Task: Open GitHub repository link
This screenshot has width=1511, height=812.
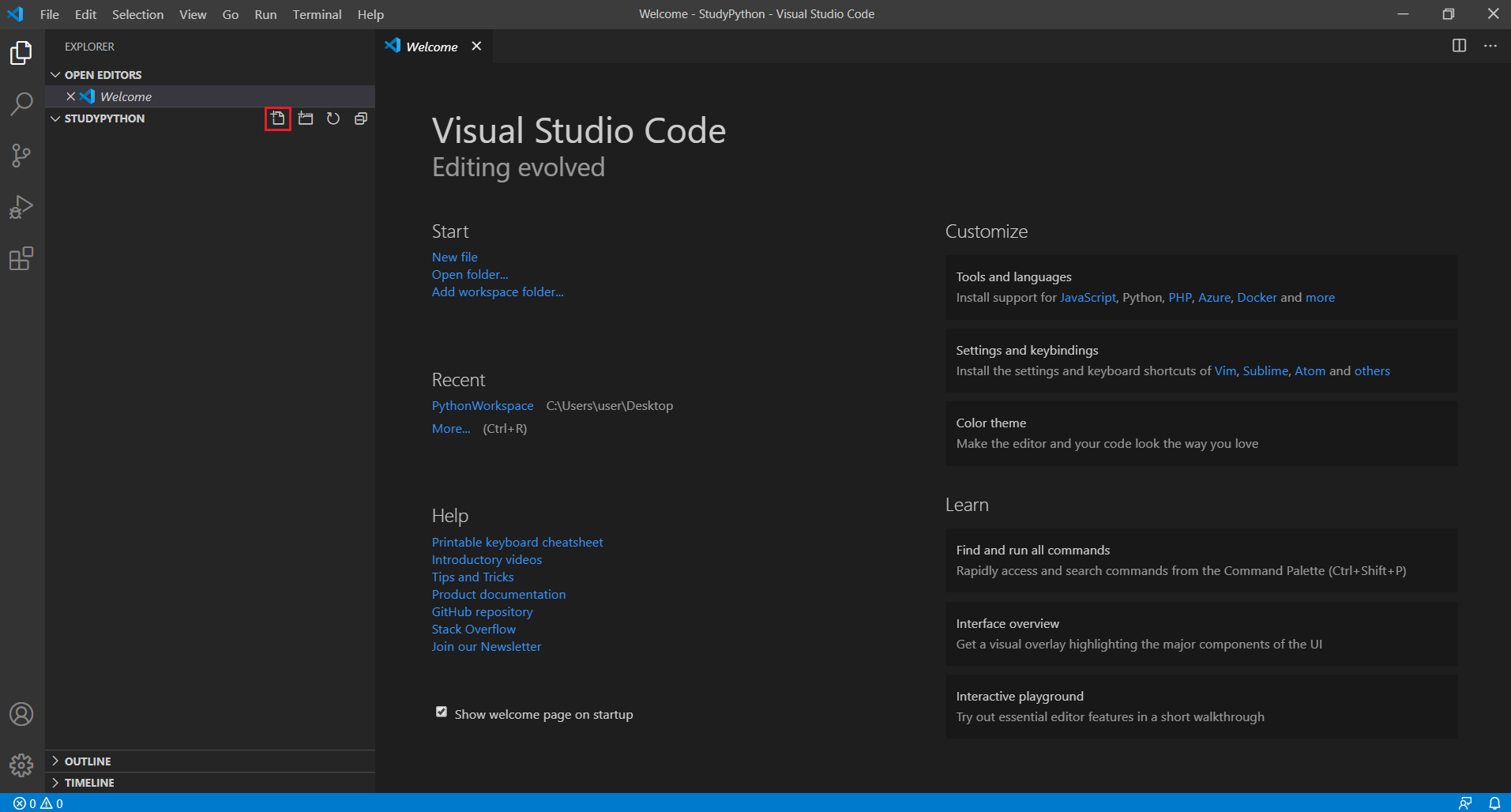Action: (482, 612)
